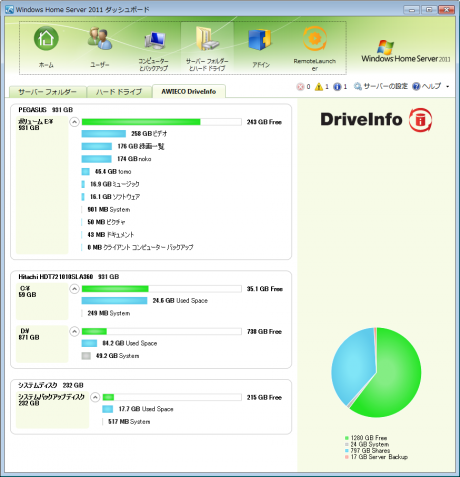Click the 243 GB Free label

click(264, 122)
